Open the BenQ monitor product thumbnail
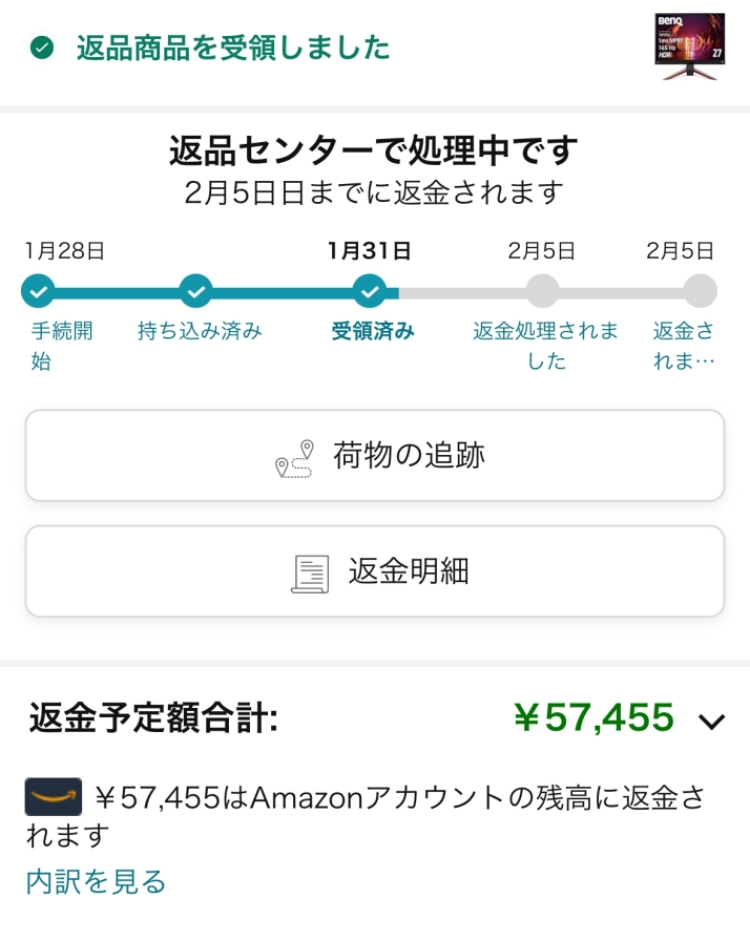This screenshot has height=940, width=750. (x=689, y=47)
